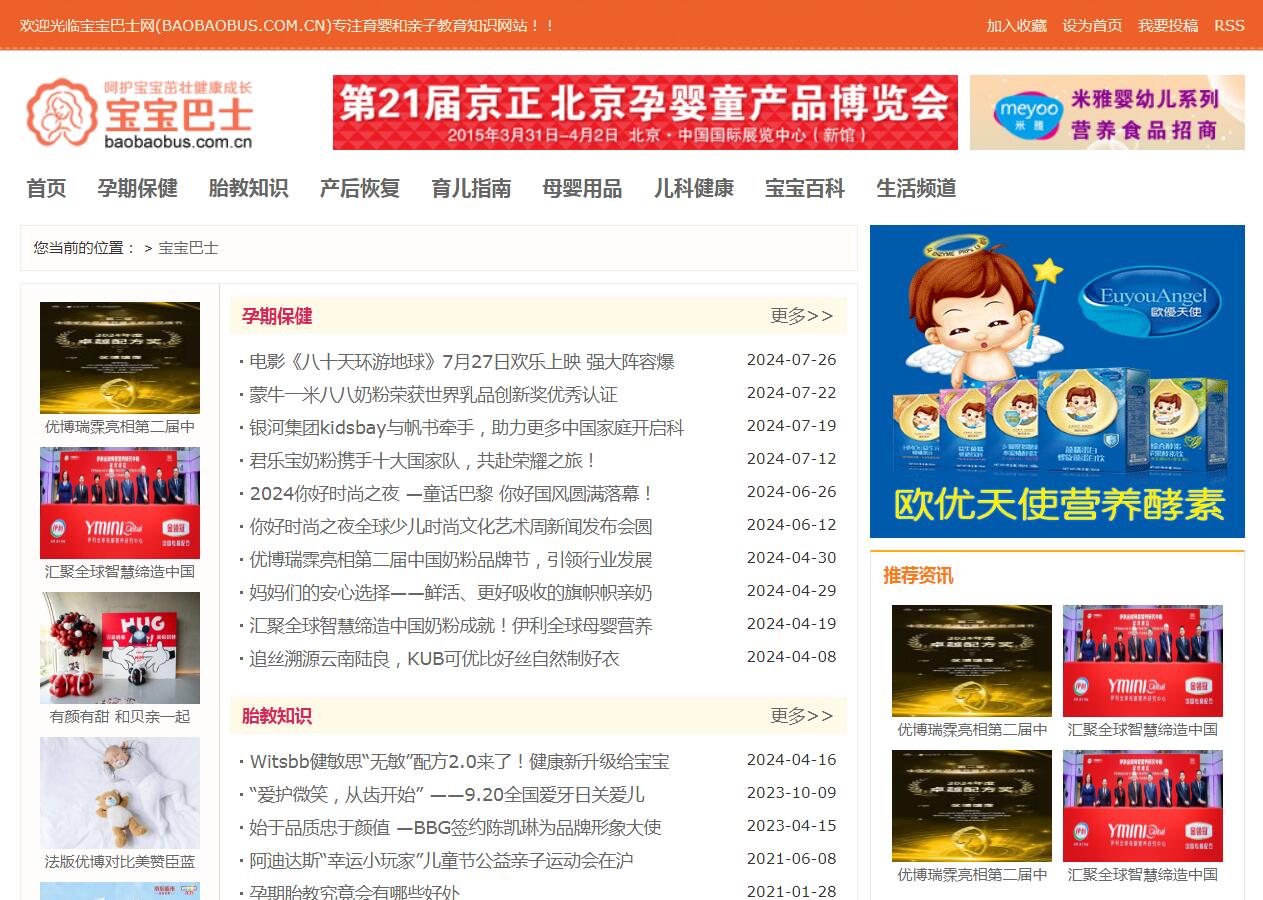Click the 您当前的位置 breadcrumb label
The width and height of the screenshot is (1263, 900).
[x=84, y=247]
